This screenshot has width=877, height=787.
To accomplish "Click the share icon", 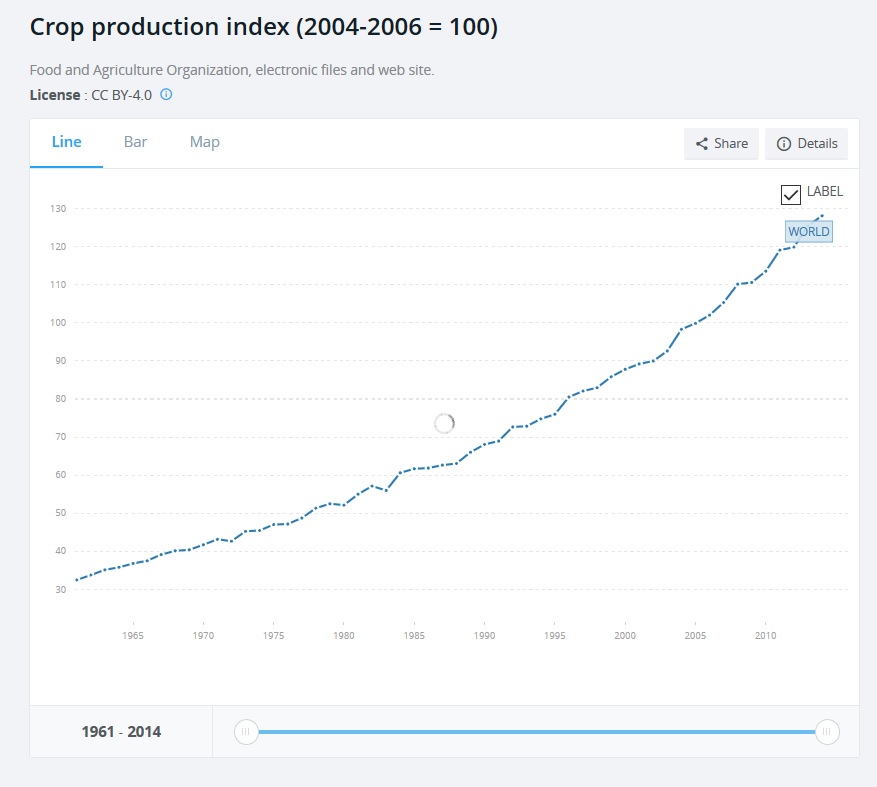I will [702, 143].
